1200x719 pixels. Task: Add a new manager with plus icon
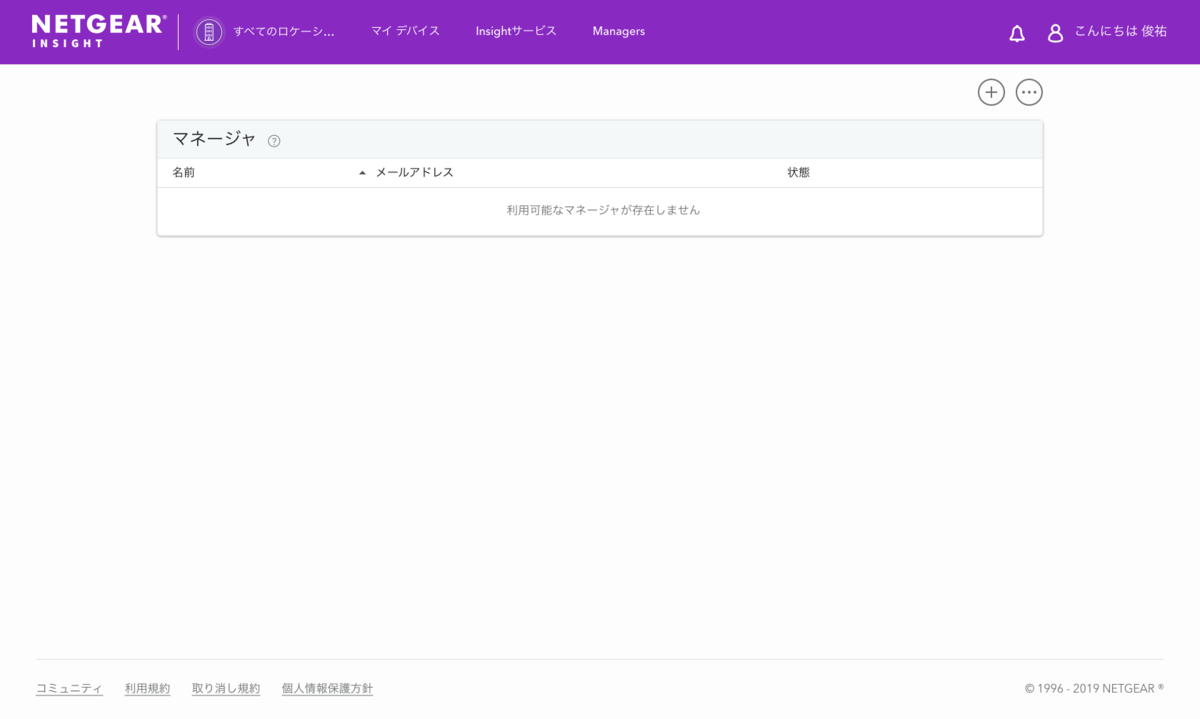tap(991, 92)
